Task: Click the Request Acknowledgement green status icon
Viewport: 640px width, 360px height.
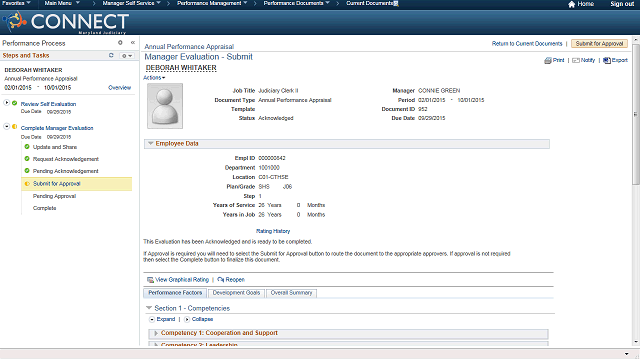Action: (x=27, y=159)
